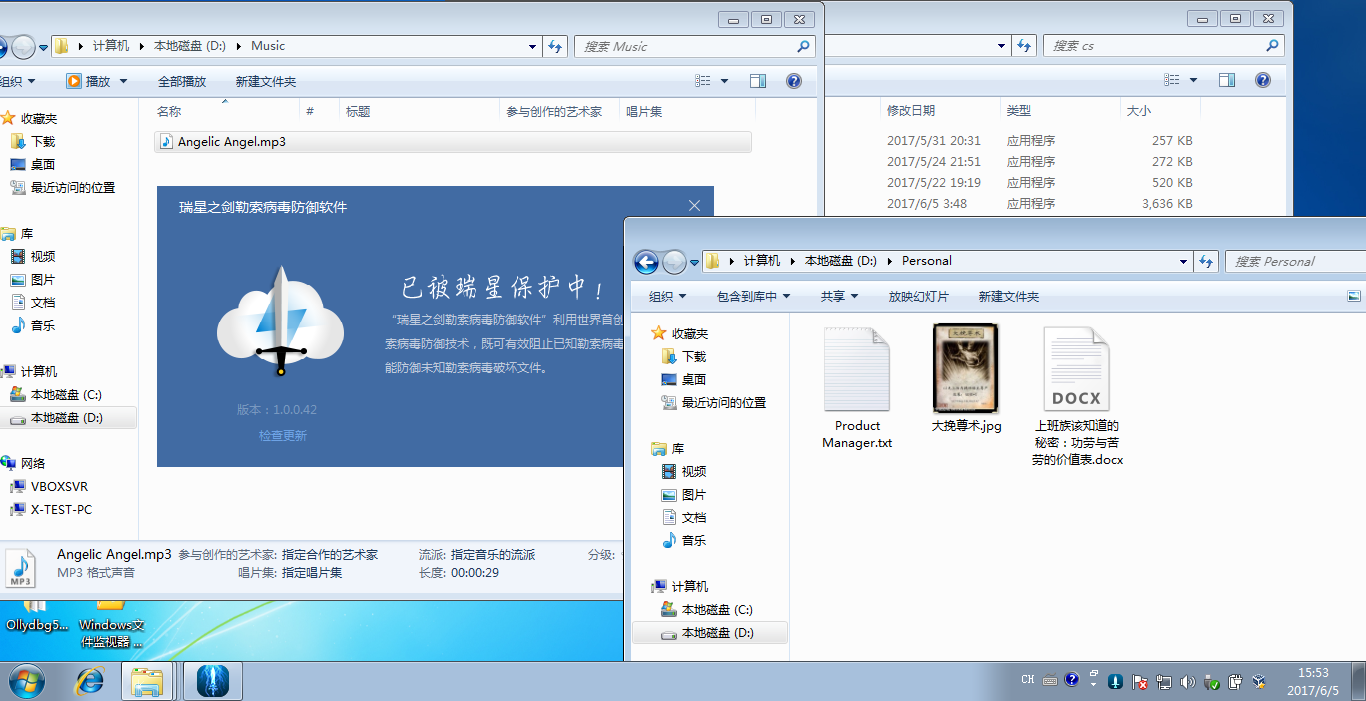Image resolution: width=1366 pixels, height=701 pixels.
Task: Click refresh icon in Personal window
Action: coord(1207,261)
